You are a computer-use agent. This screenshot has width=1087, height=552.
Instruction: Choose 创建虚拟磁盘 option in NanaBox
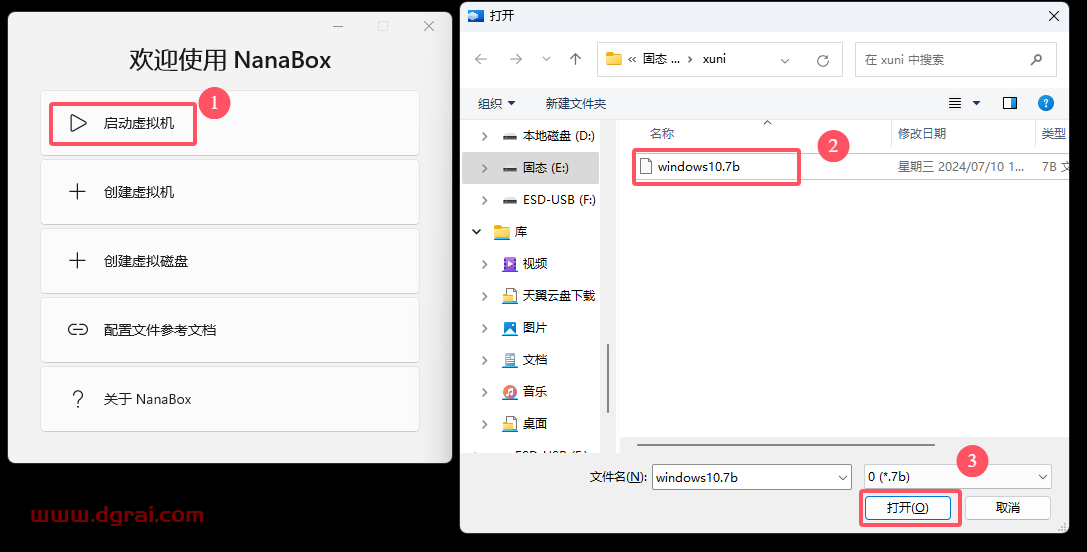pos(230,261)
